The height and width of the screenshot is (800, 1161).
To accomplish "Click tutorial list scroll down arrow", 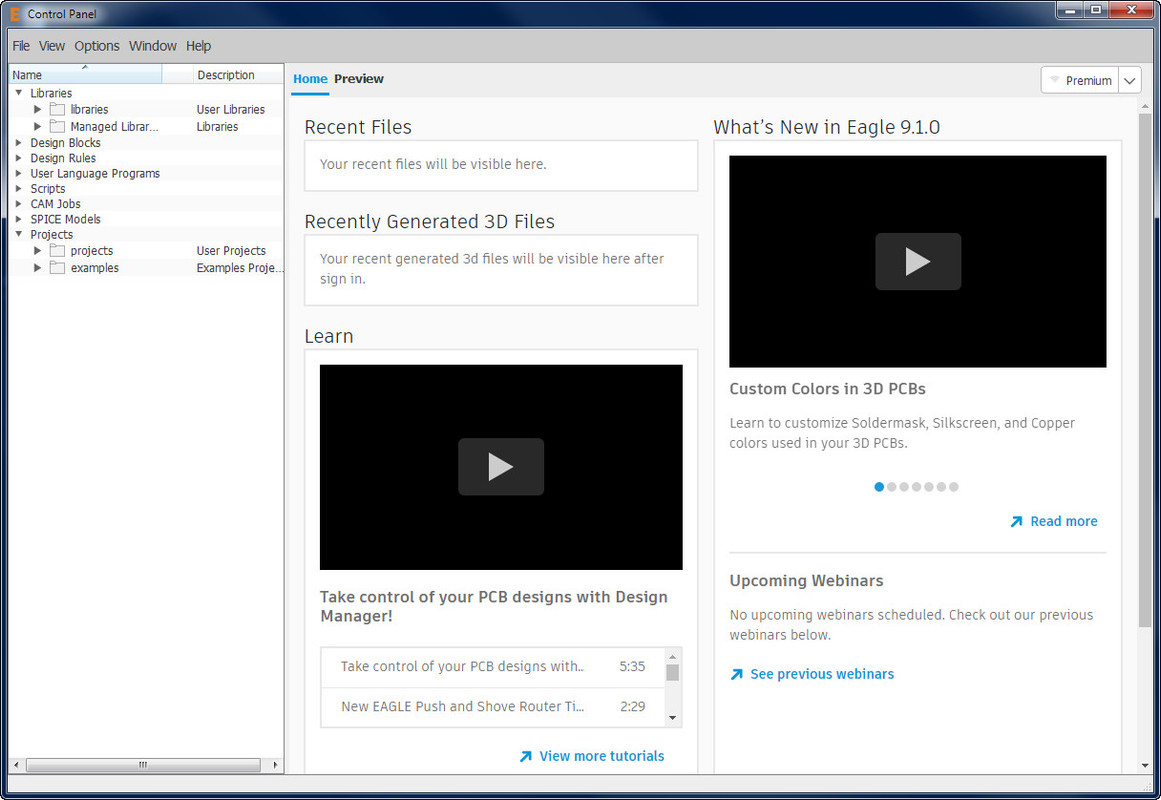I will 672,717.
